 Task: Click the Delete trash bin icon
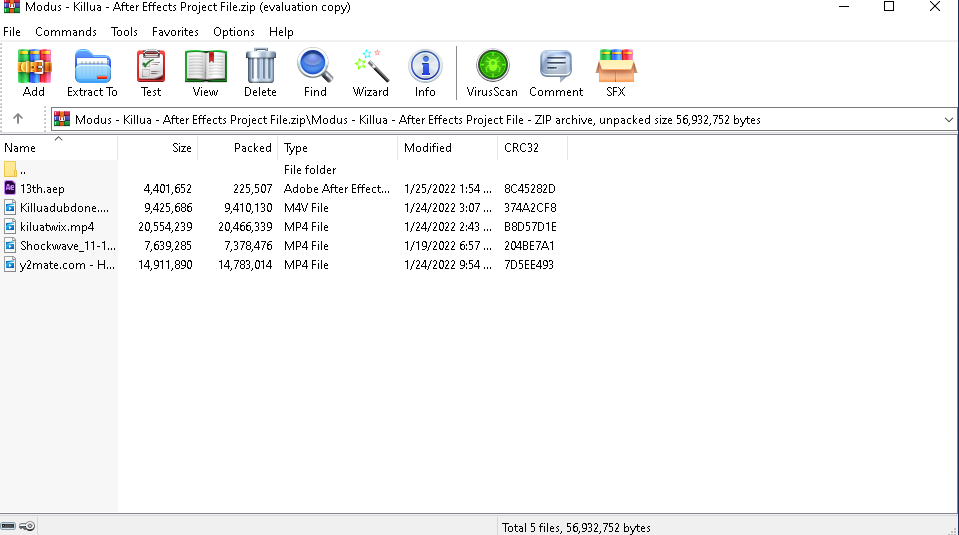pos(261,66)
